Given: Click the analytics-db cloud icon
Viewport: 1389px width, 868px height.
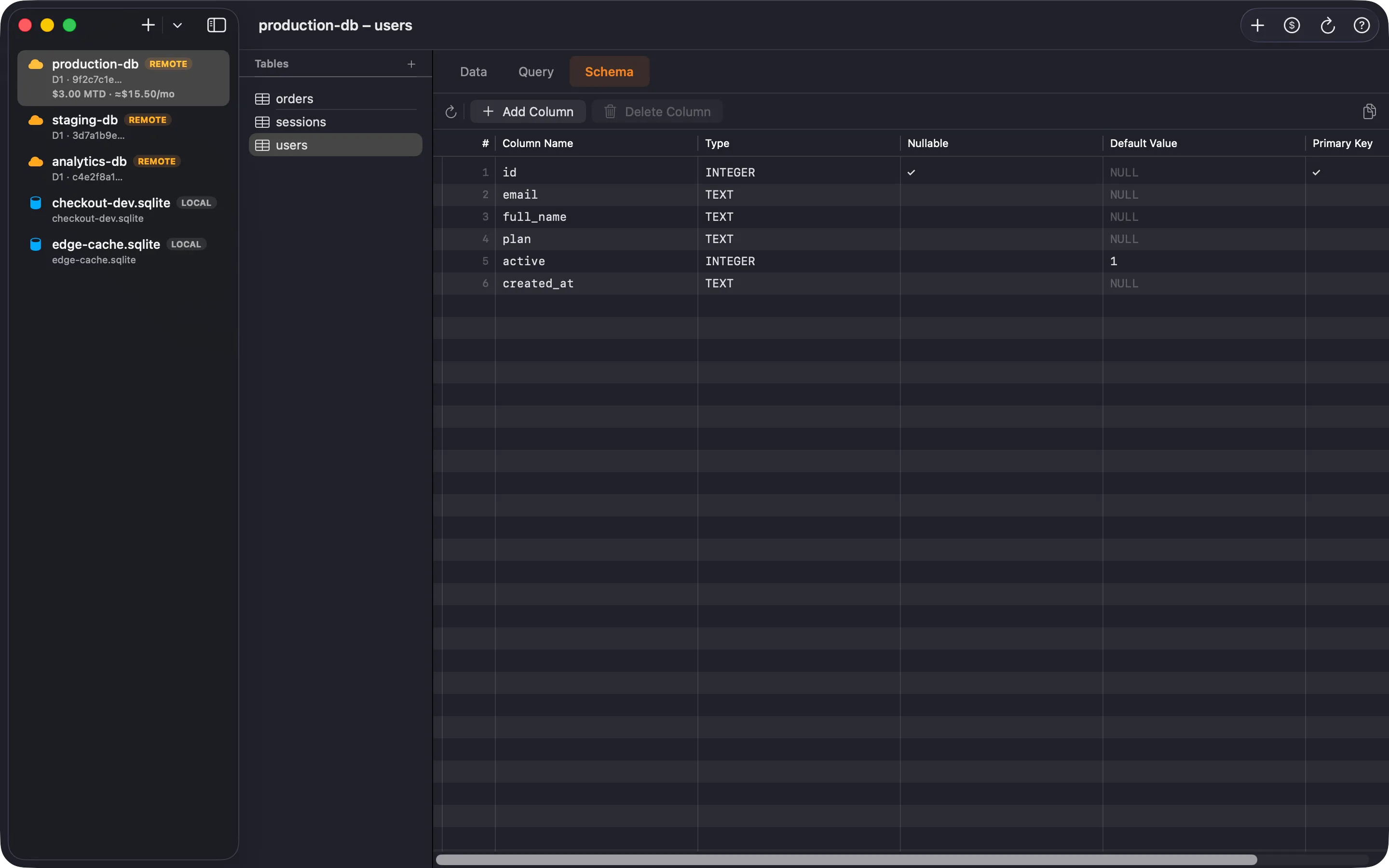Looking at the screenshot, I should coord(36,162).
